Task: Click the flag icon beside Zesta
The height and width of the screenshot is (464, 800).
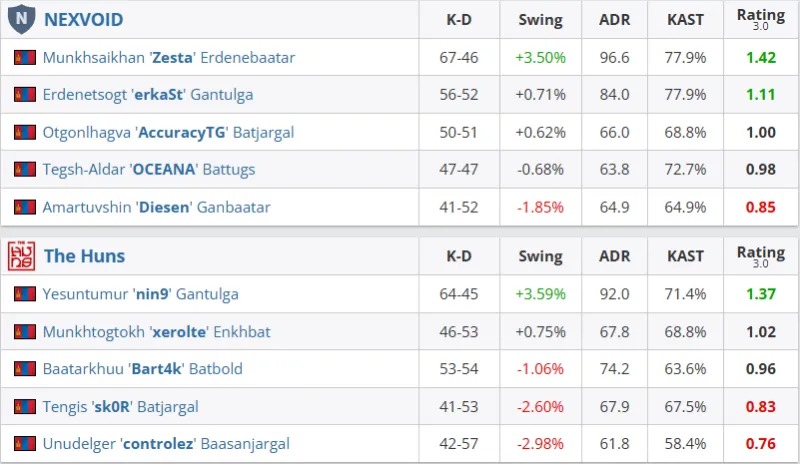Action: click(25, 58)
